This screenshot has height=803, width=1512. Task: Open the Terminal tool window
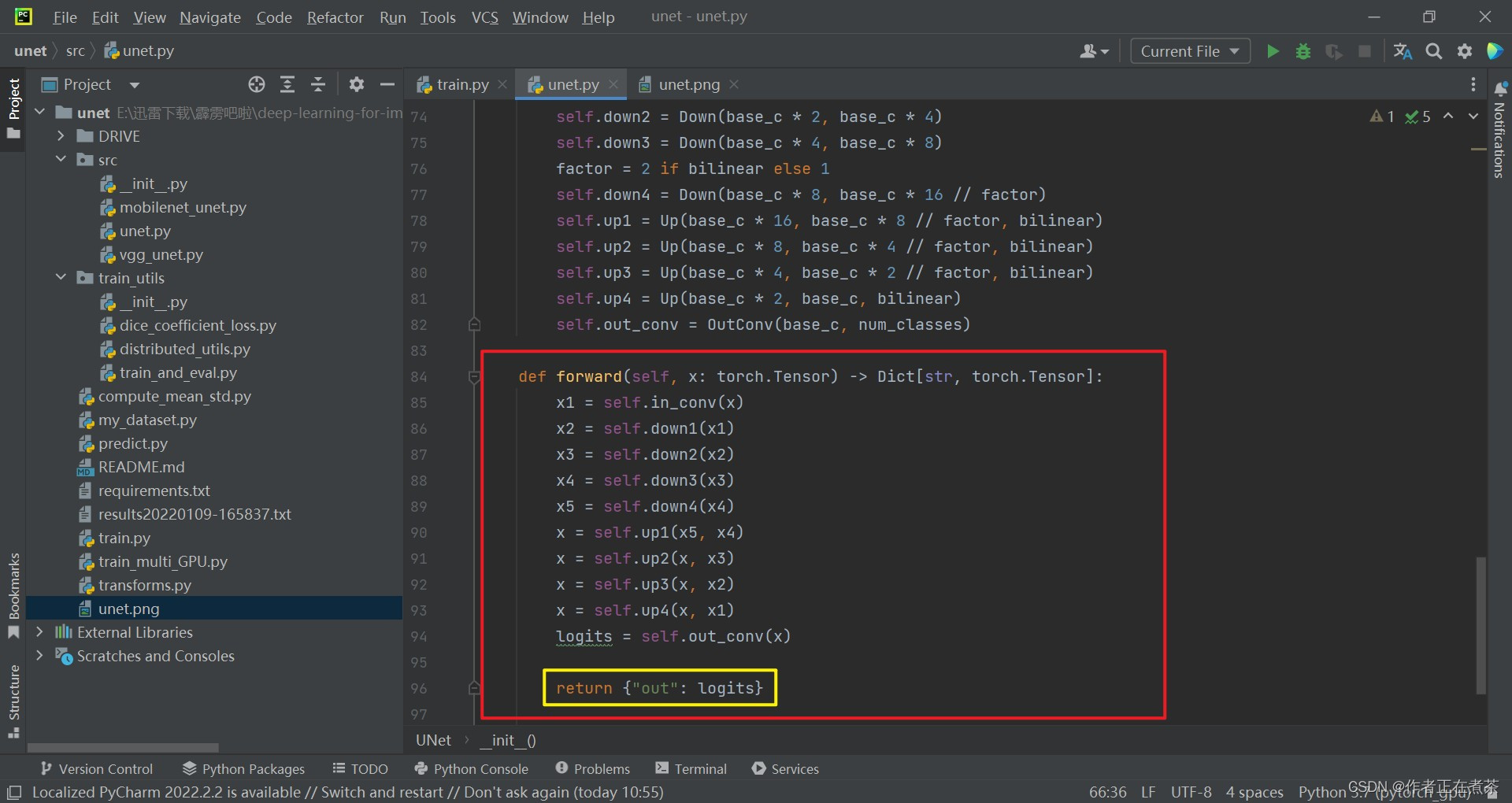[x=691, y=768]
